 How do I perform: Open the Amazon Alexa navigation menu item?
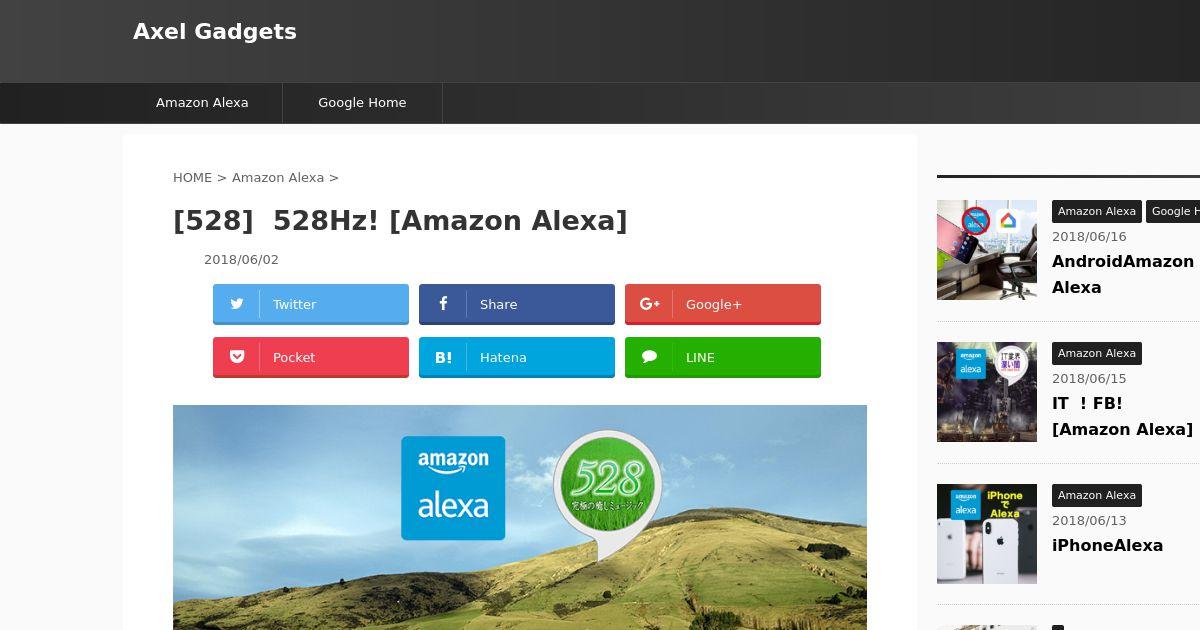click(x=202, y=102)
